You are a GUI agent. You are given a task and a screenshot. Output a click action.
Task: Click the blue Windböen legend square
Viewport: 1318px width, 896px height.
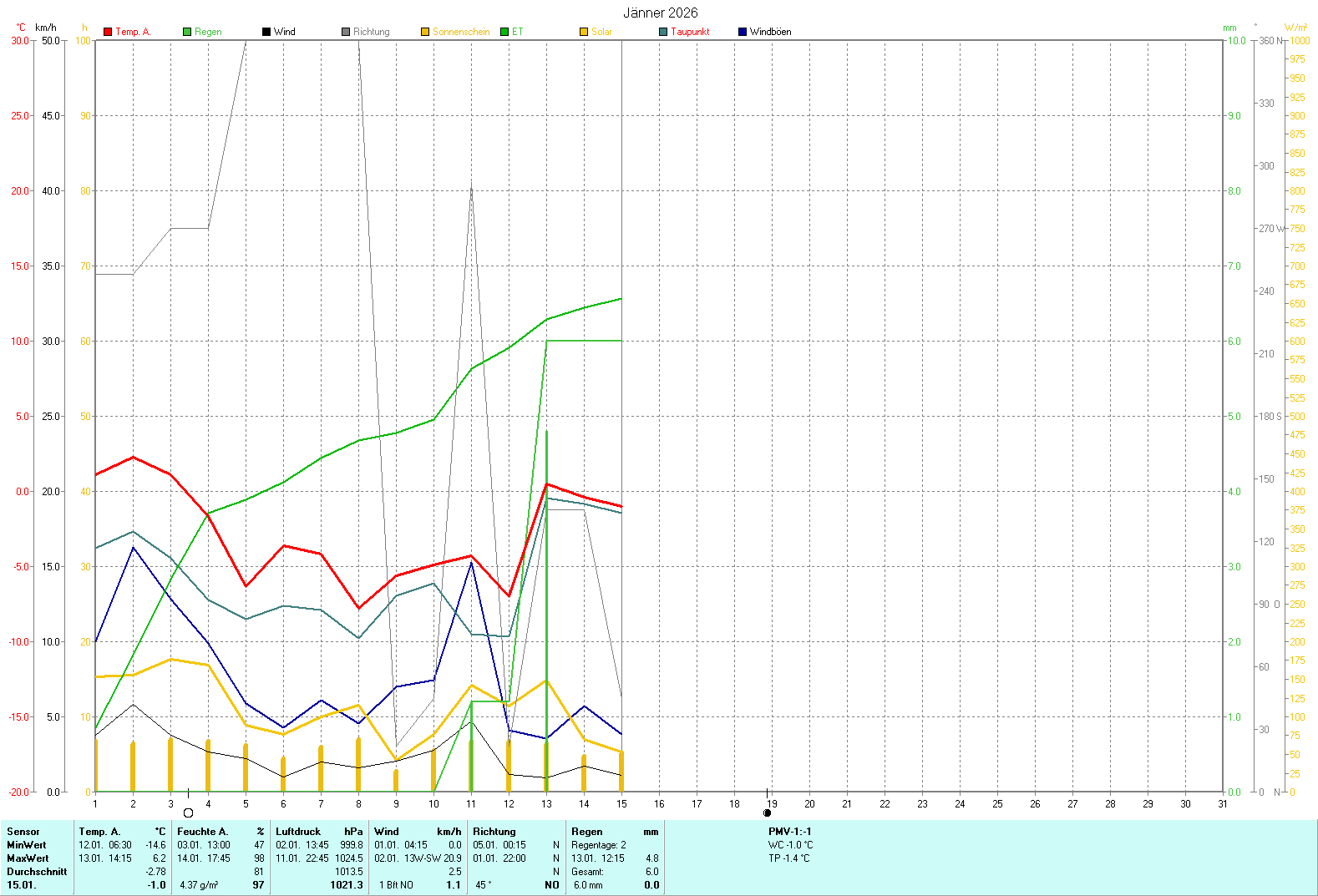743,32
